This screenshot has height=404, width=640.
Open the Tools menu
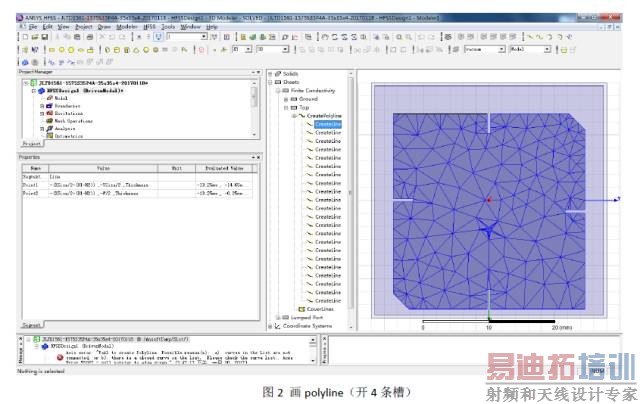(168, 27)
